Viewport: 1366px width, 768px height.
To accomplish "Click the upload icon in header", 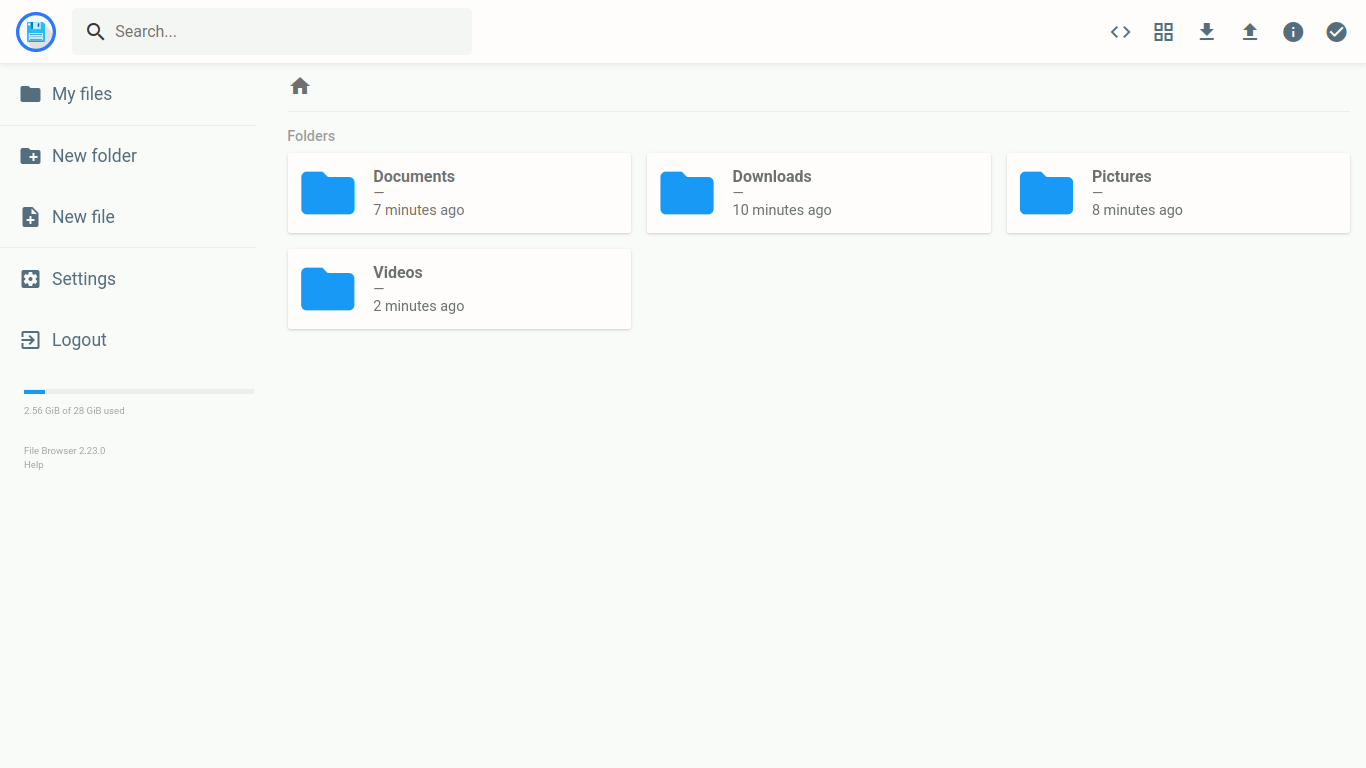I will pos(1249,32).
